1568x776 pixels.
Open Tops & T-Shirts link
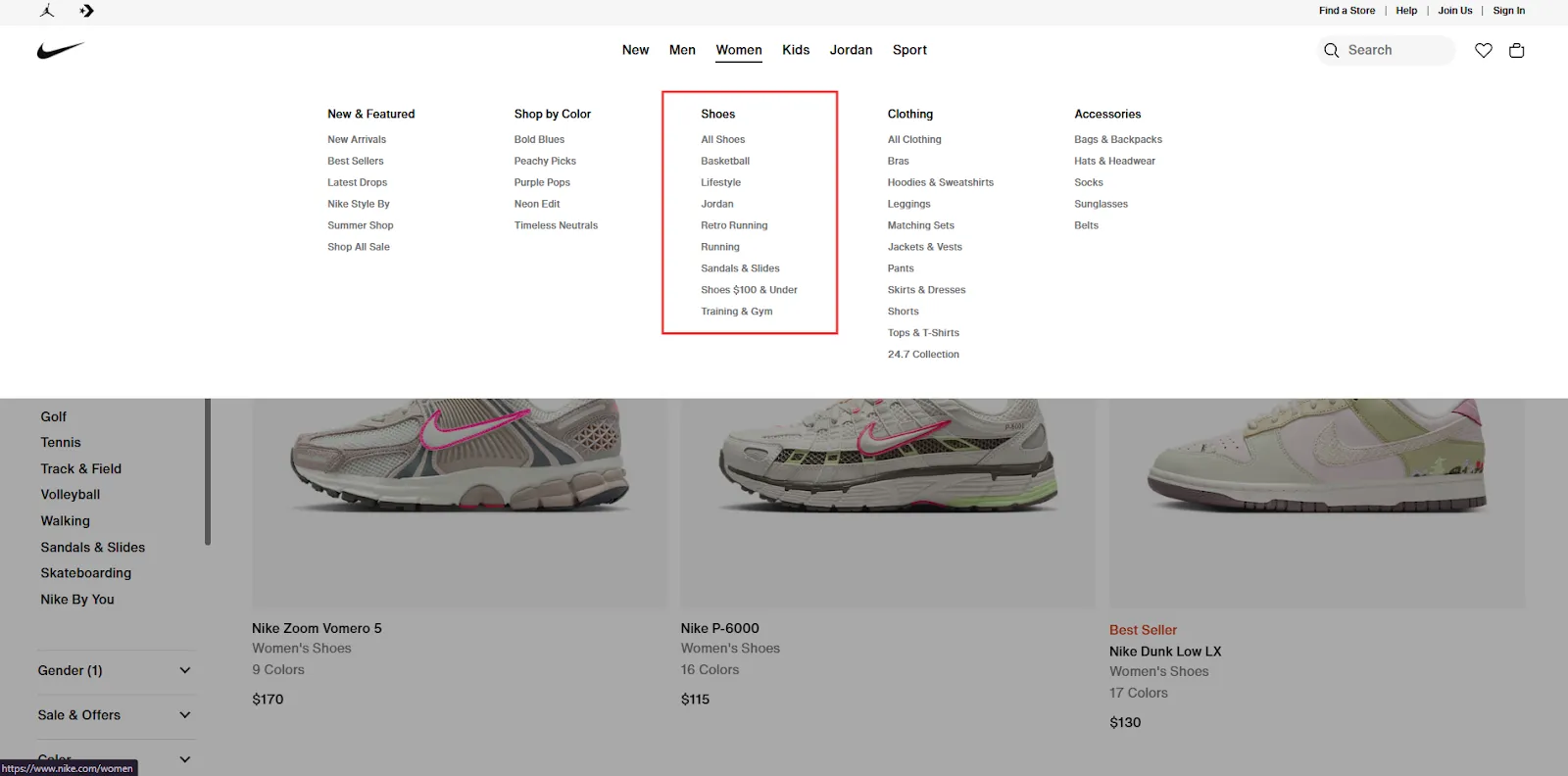pos(923,333)
